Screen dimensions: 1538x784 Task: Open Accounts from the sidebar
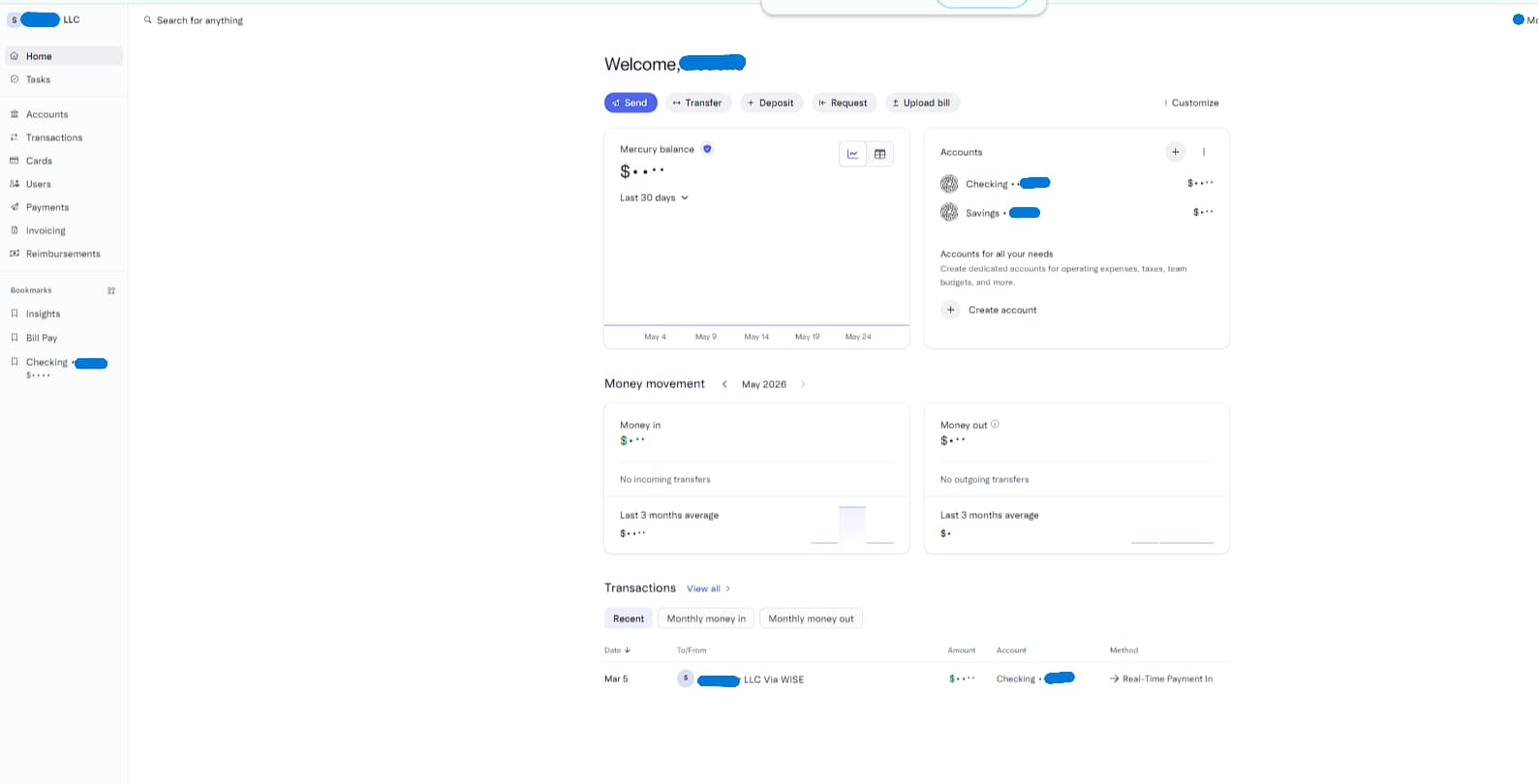click(x=64, y=114)
